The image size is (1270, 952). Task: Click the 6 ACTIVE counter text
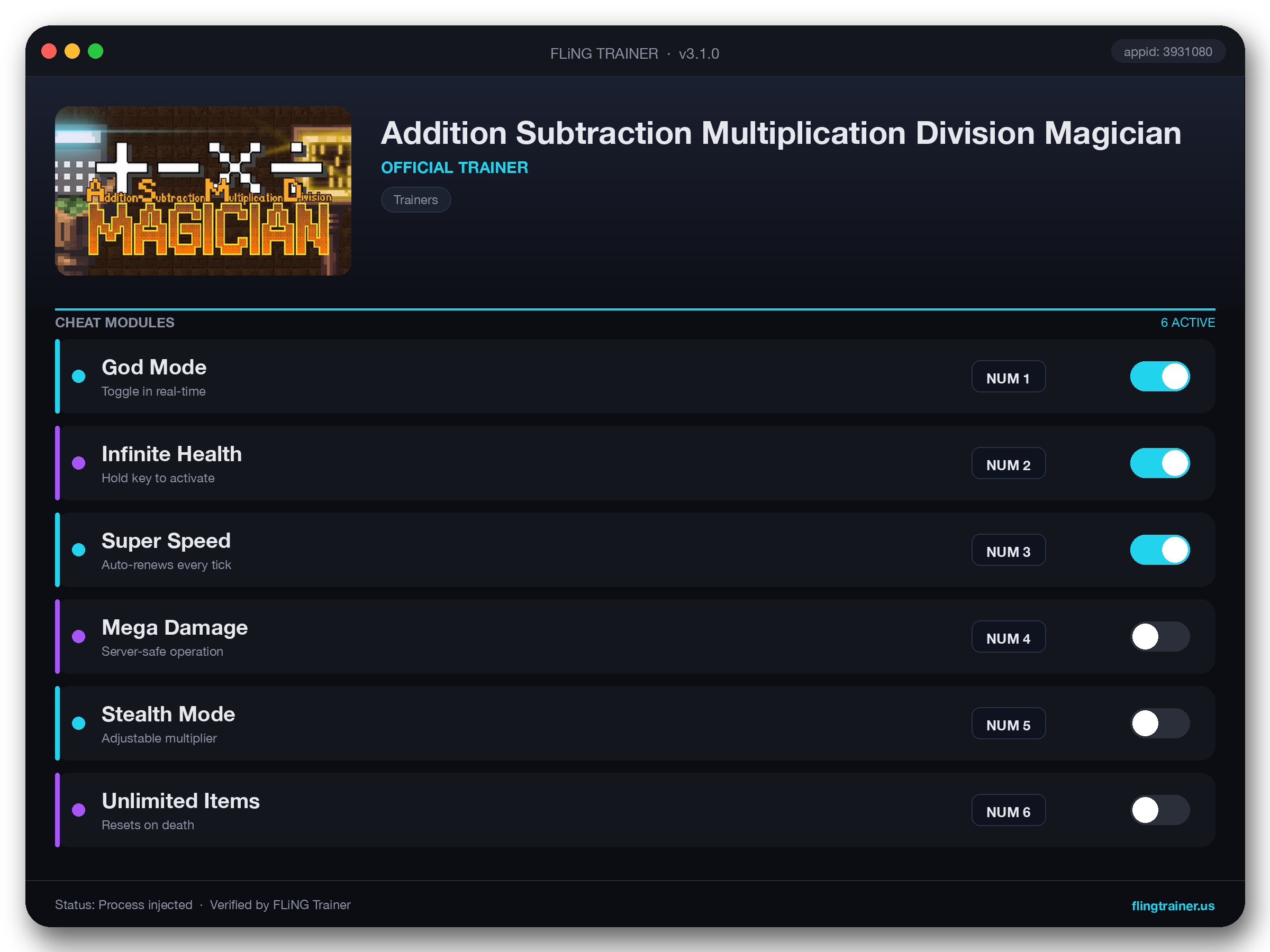[x=1187, y=323]
